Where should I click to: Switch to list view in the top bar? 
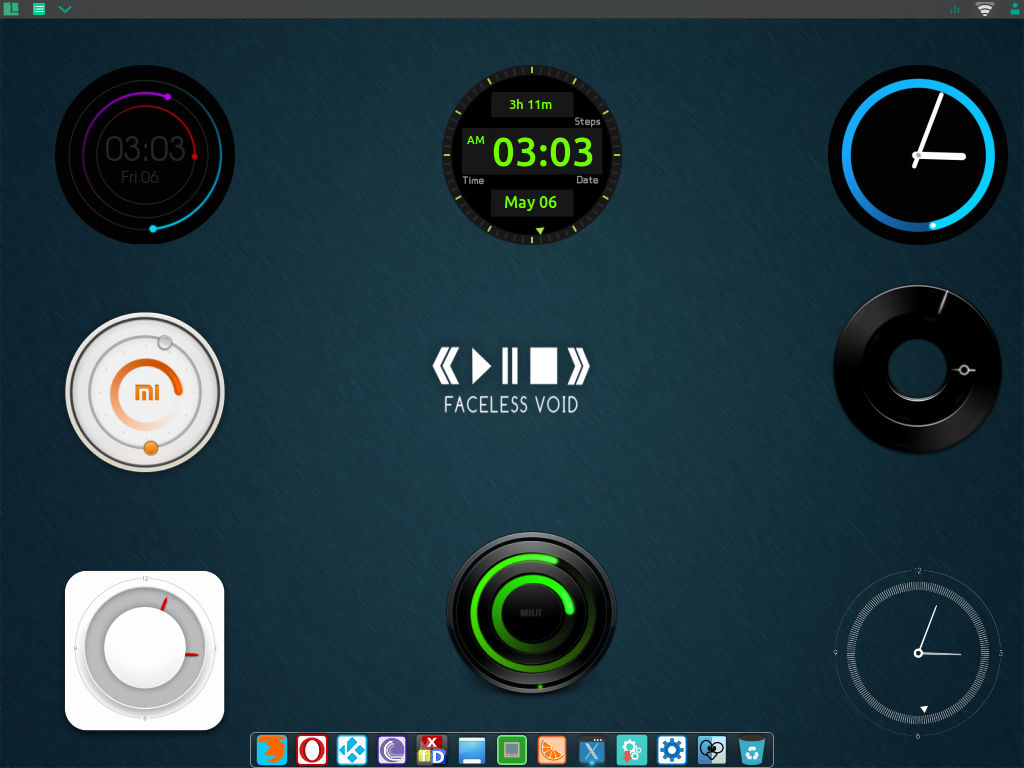pos(38,9)
